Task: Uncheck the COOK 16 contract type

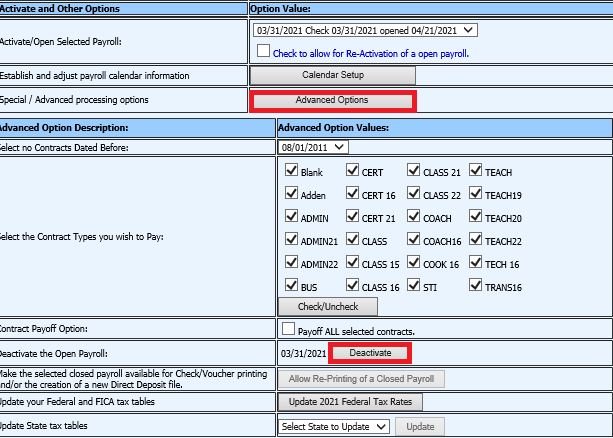Action: point(414,264)
